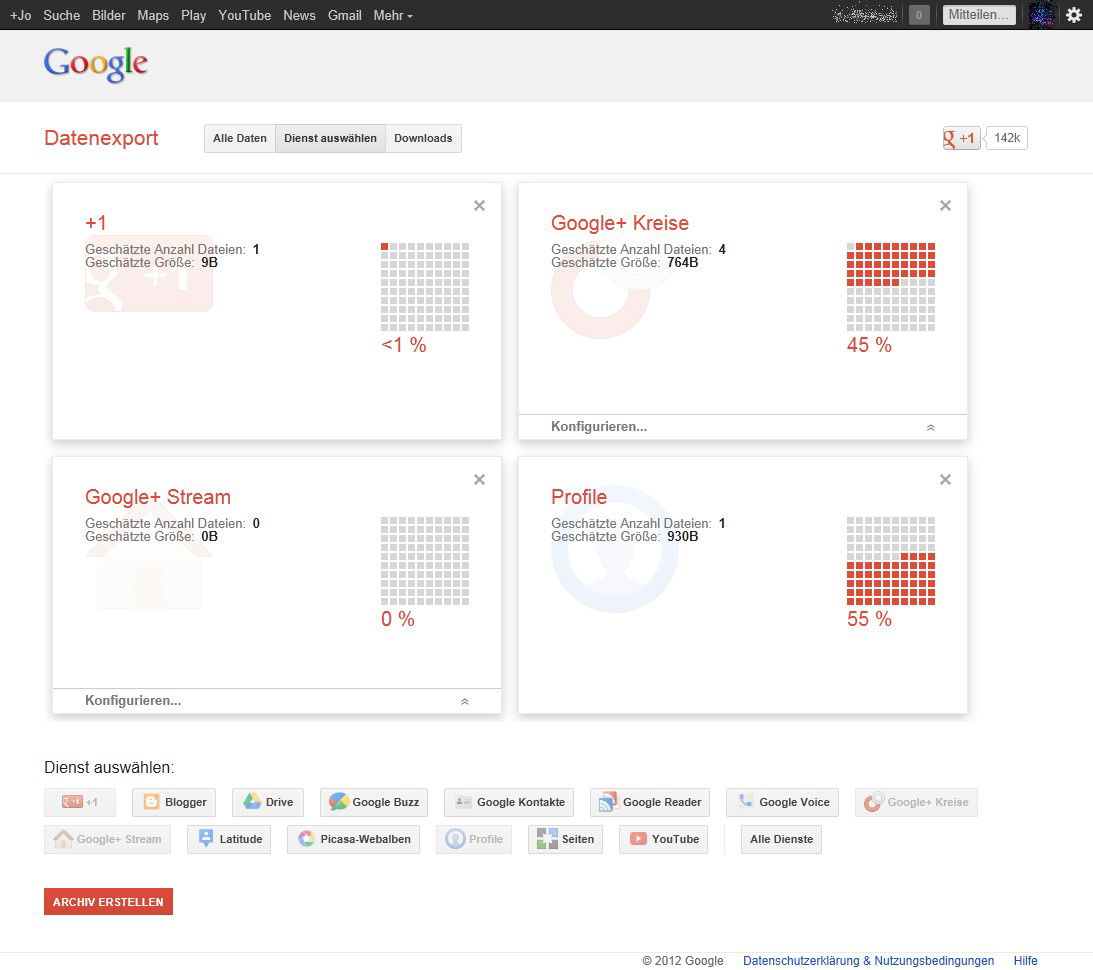
Task: Toggle the Google+ Kreise service button
Action: pyautogui.click(x=916, y=802)
